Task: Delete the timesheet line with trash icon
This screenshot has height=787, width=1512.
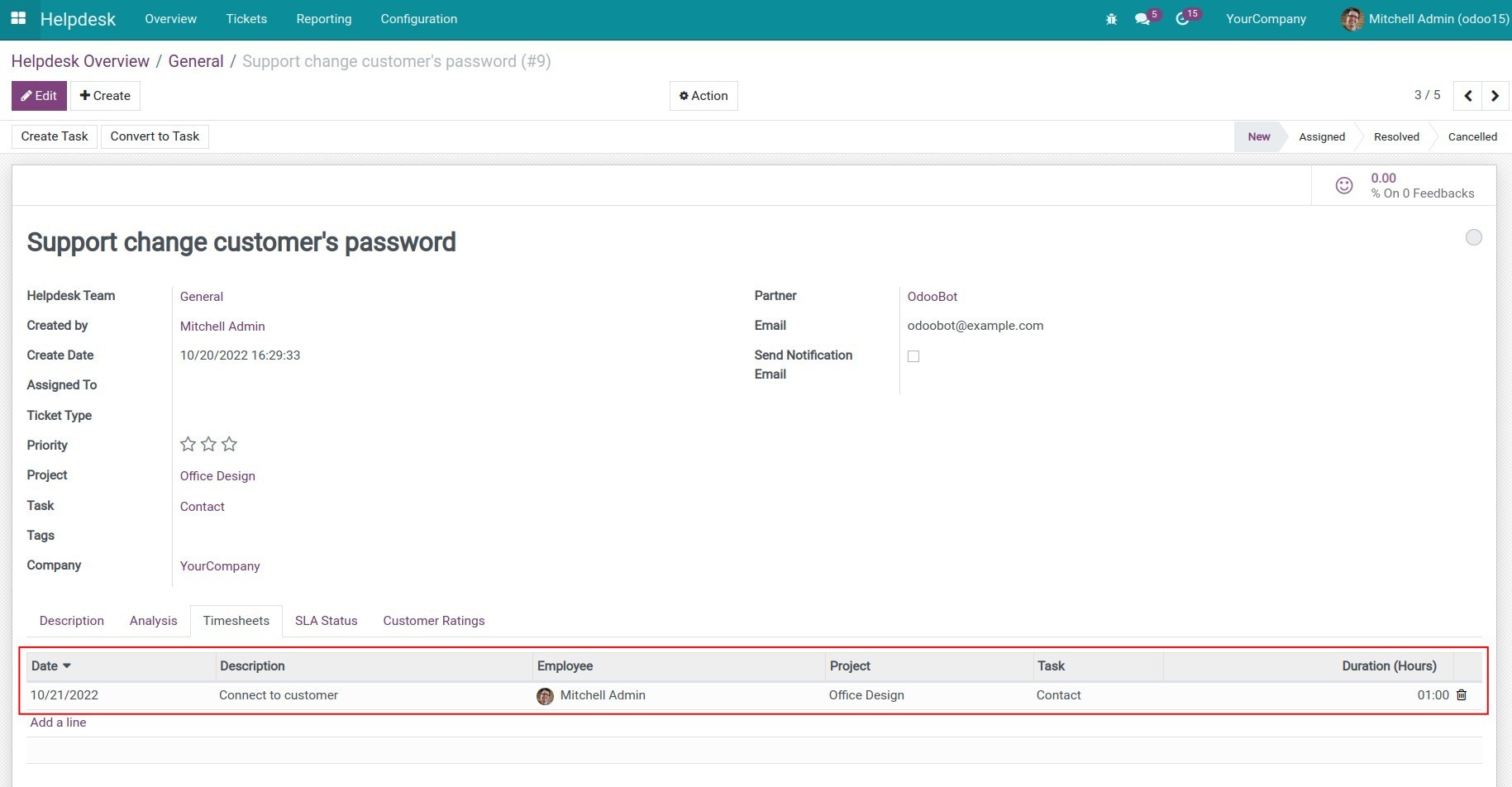Action: (1462, 695)
